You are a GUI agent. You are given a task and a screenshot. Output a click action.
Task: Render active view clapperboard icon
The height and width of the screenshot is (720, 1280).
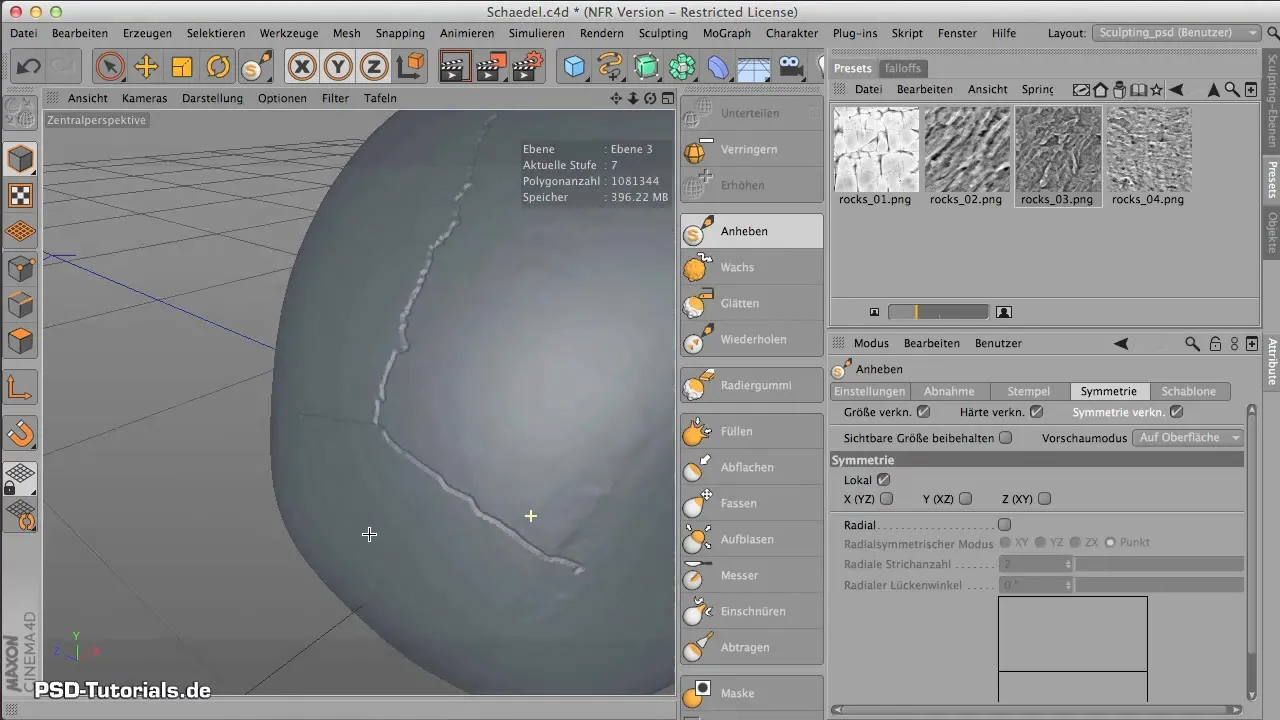tap(455, 67)
